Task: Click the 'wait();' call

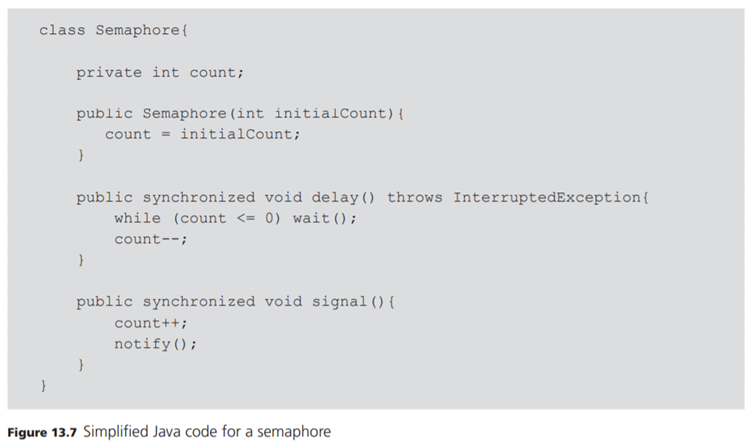Action: [x=324, y=218]
